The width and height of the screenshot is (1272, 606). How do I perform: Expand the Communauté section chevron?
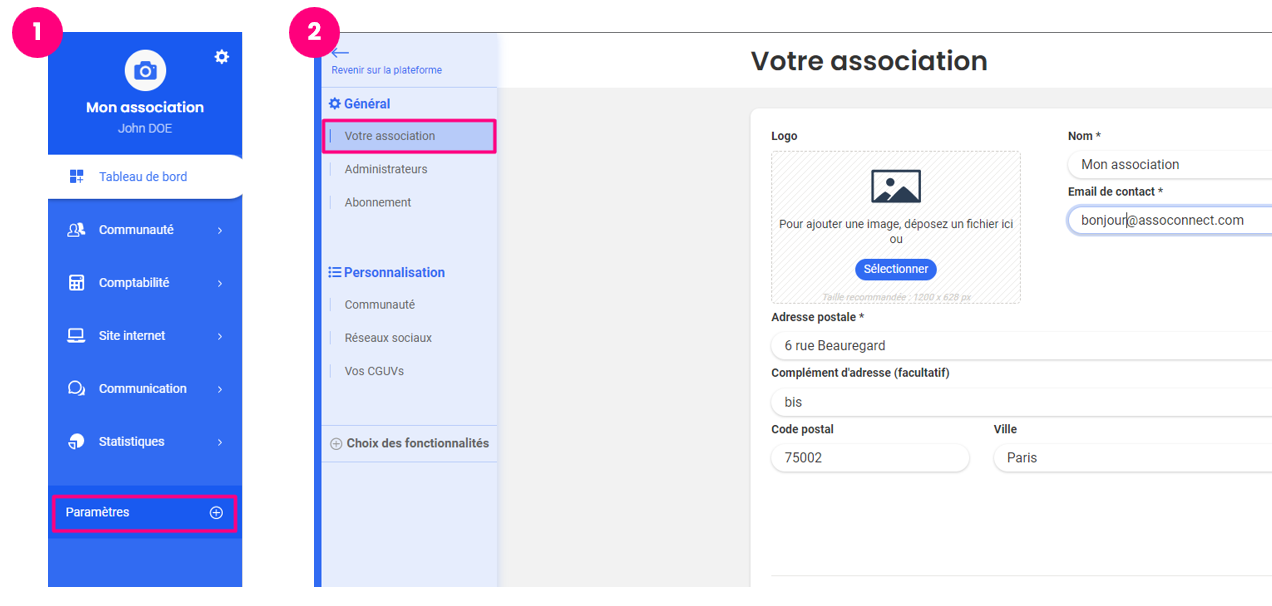click(x=220, y=229)
